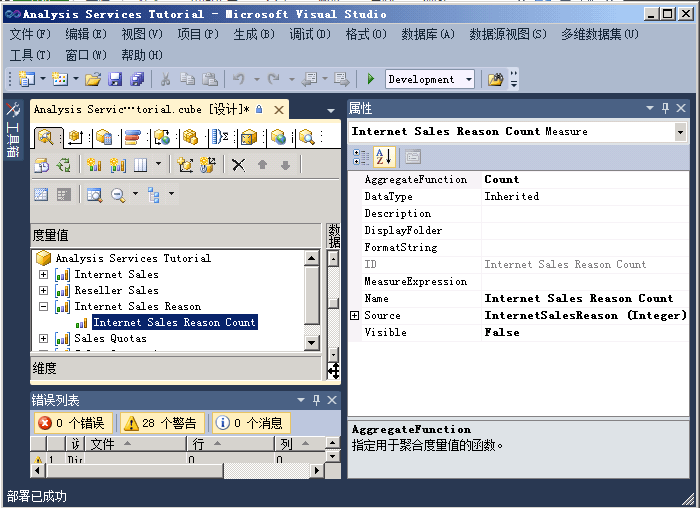The image size is (700, 508).
Task: Toggle the 0 errors filter
Action: pos(72,423)
